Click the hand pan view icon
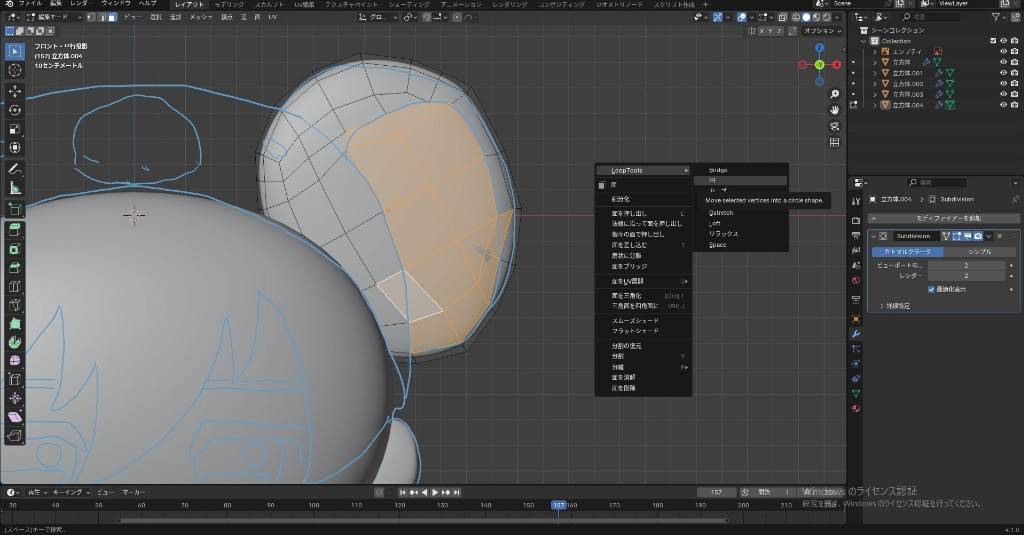The width and height of the screenshot is (1024, 535). 835,108
